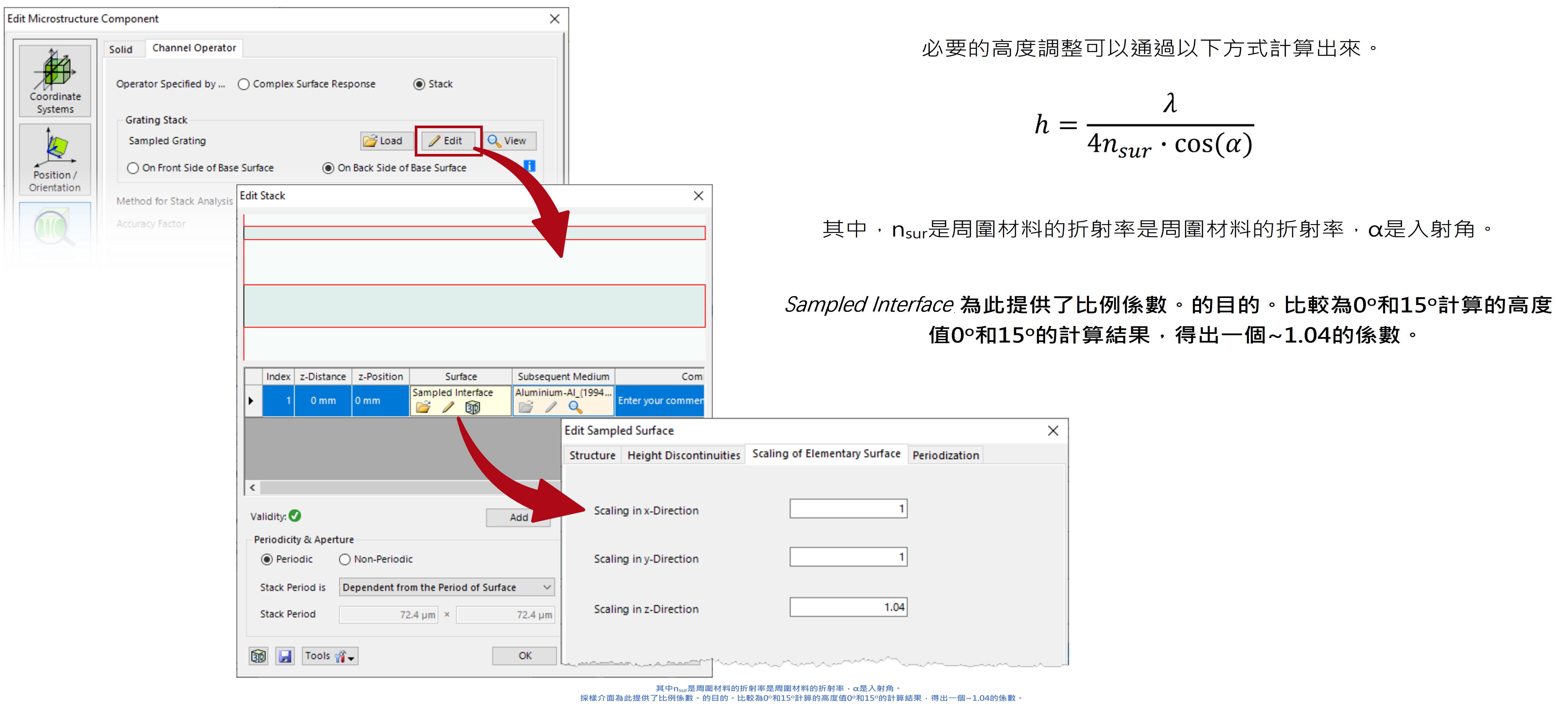Load a surface via the Sampled Interface folder icon
The image size is (1568, 711).
(422, 407)
